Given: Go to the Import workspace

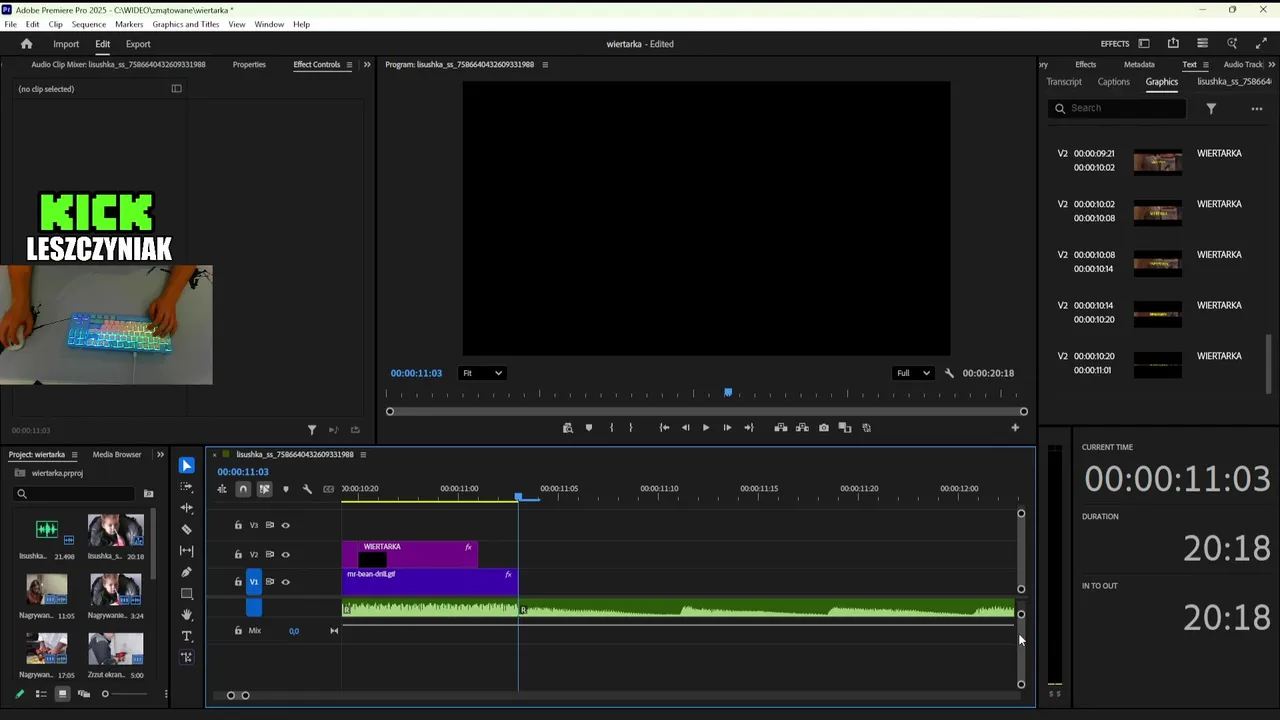Looking at the screenshot, I should (x=66, y=44).
